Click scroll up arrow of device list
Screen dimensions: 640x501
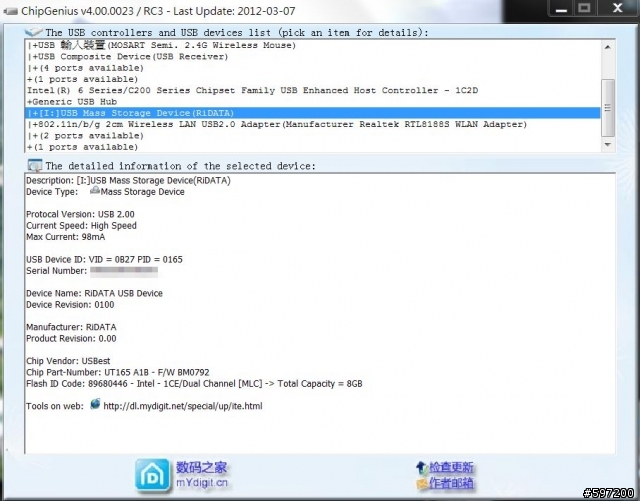pyautogui.click(x=607, y=47)
